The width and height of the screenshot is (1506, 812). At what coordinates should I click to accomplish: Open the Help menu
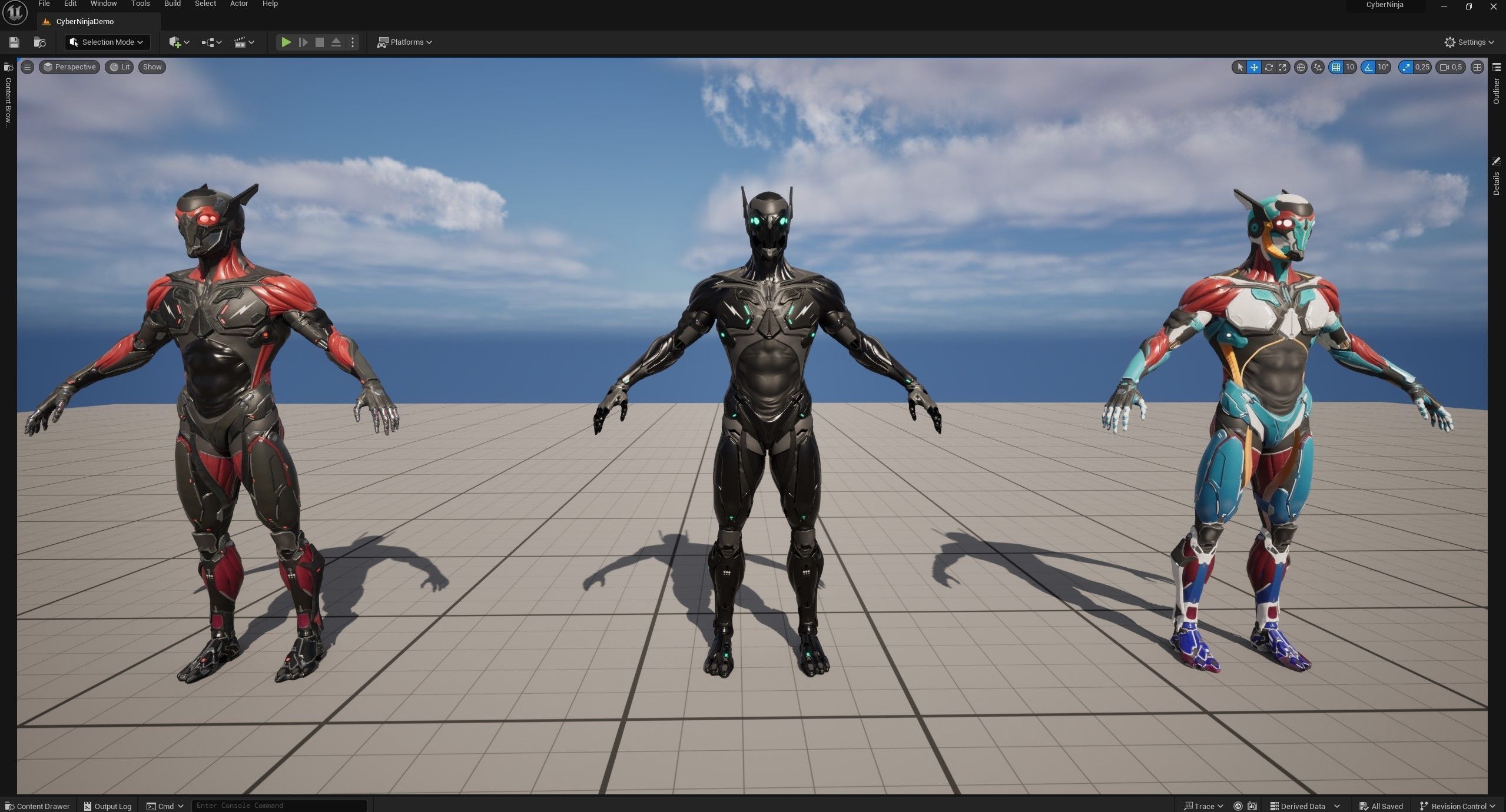270,4
